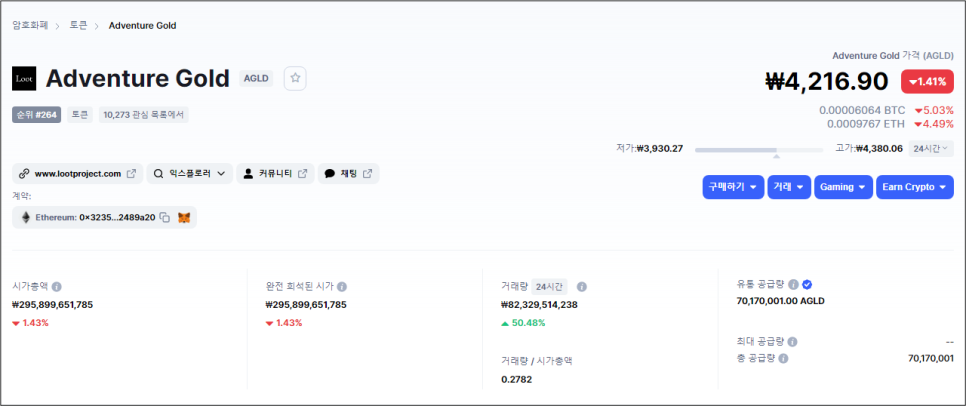
Task: Click the Adventure Gold Loot logo
Action: pyautogui.click(x=24, y=79)
